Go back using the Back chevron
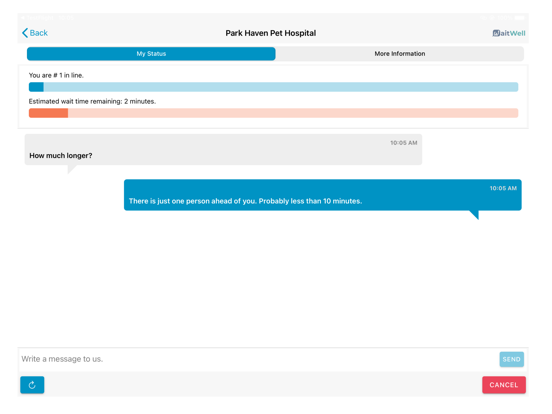This screenshot has height=414, width=552. 34,33
